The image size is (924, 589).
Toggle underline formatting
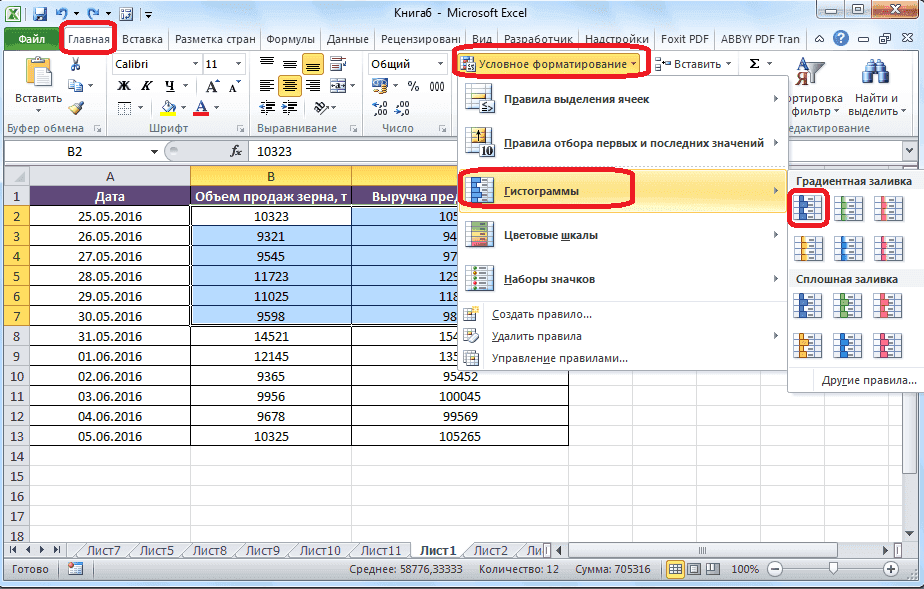point(170,86)
